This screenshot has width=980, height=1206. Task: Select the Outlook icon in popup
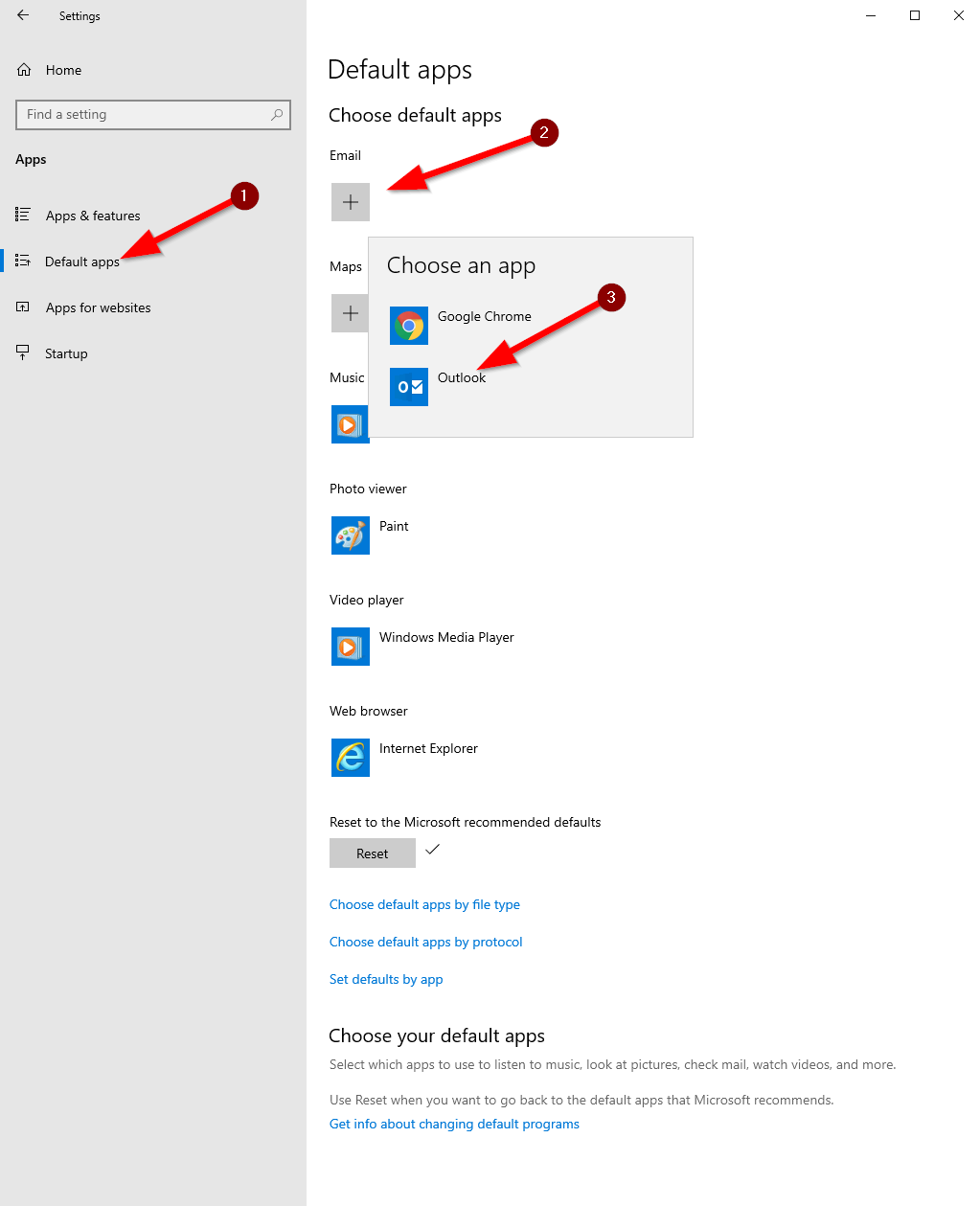pos(409,387)
